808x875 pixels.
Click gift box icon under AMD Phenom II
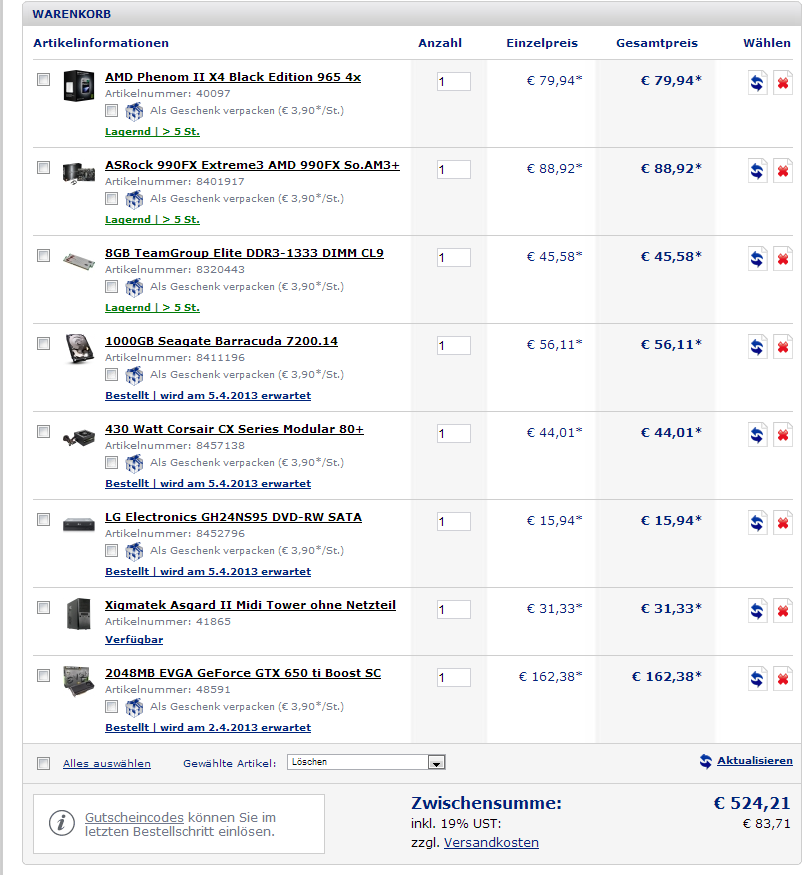(x=134, y=112)
